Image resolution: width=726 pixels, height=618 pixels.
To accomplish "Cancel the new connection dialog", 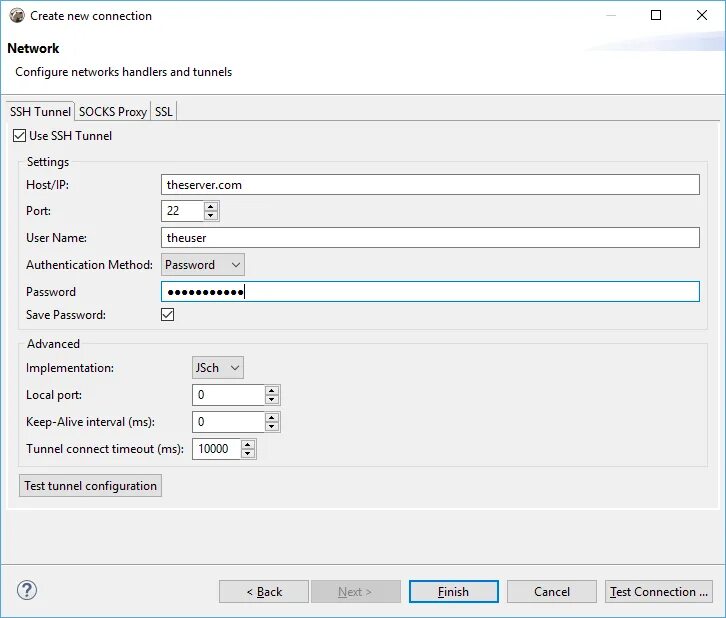I will [552, 592].
